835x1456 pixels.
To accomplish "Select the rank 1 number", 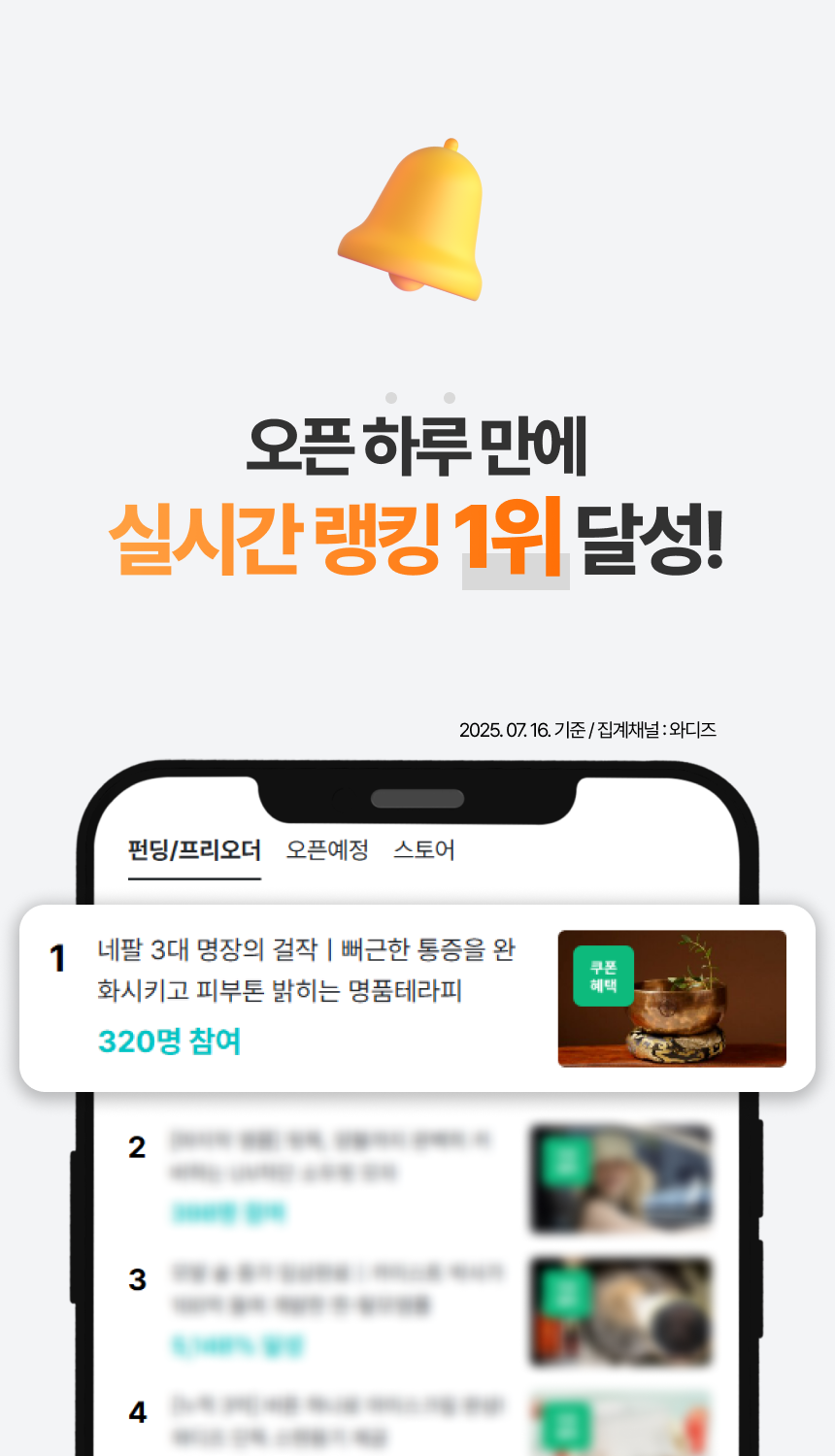I will coord(57,959).
